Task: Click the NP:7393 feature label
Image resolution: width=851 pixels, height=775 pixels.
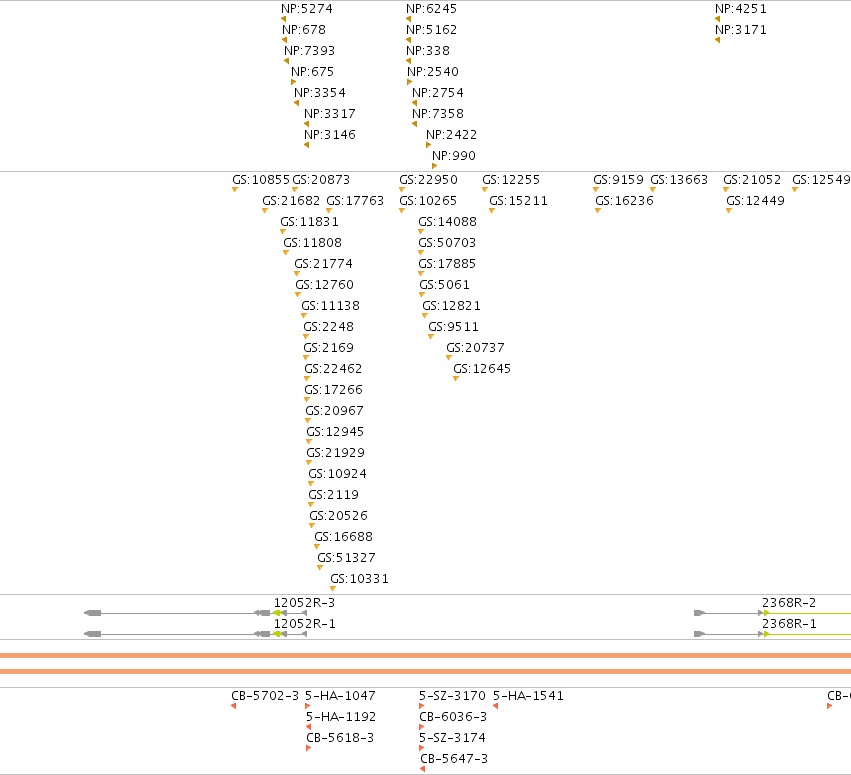Action: click(x=309, y=51)
